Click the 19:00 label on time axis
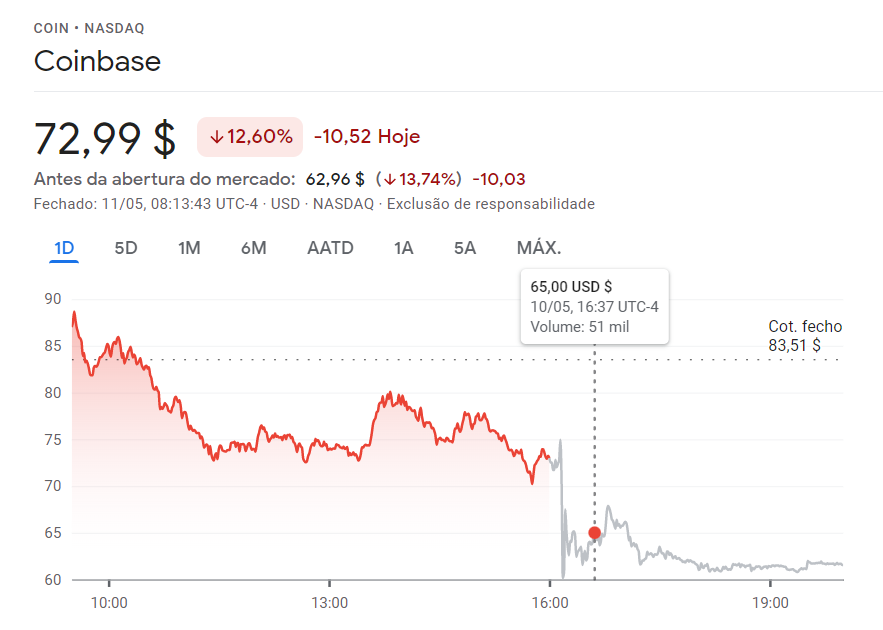Screen dimensions: 883x630 pos(770,603)
